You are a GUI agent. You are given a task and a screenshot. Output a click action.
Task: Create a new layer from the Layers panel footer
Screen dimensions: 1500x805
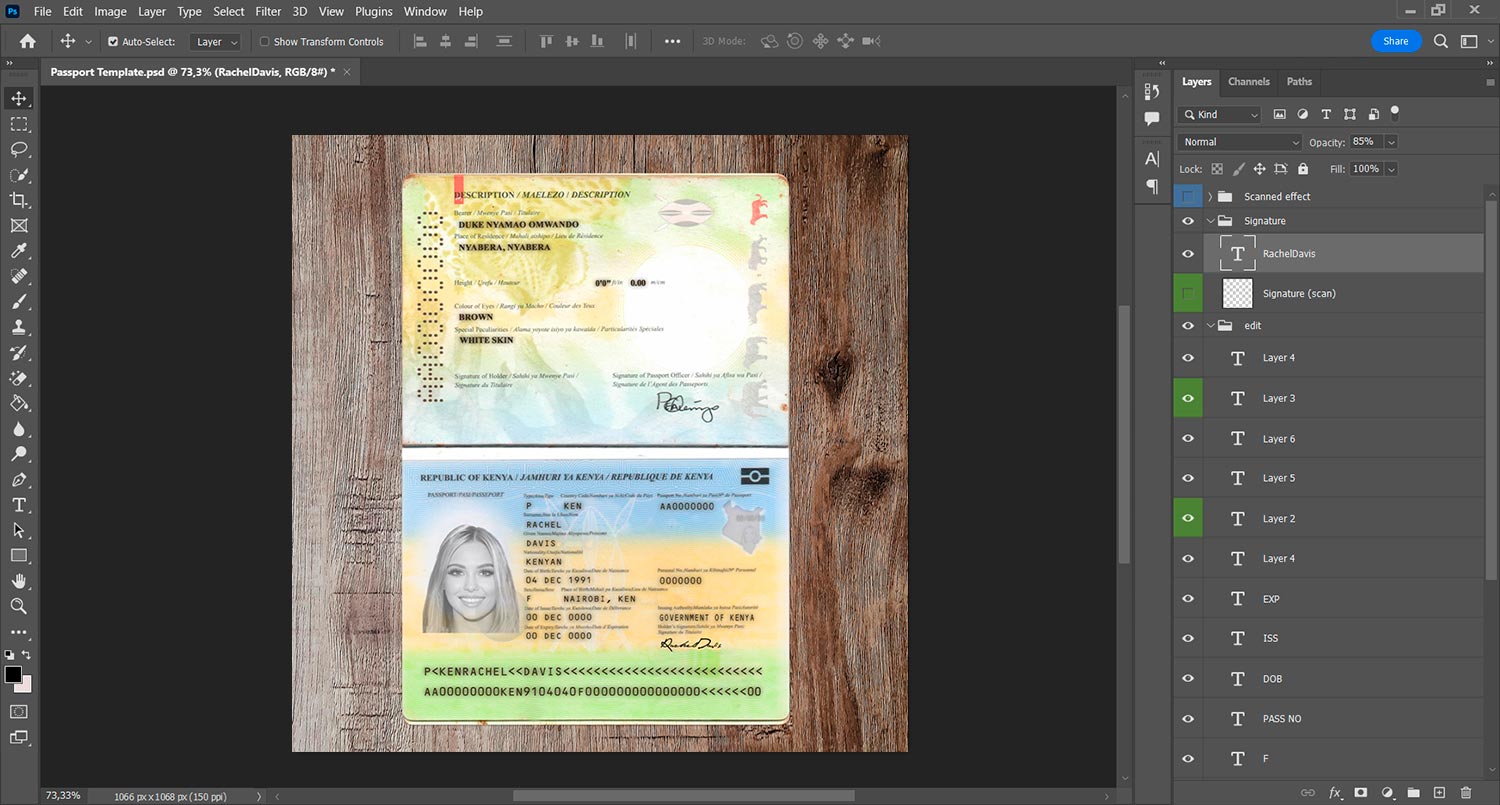pyautogui.click(x=1440, y=793)
